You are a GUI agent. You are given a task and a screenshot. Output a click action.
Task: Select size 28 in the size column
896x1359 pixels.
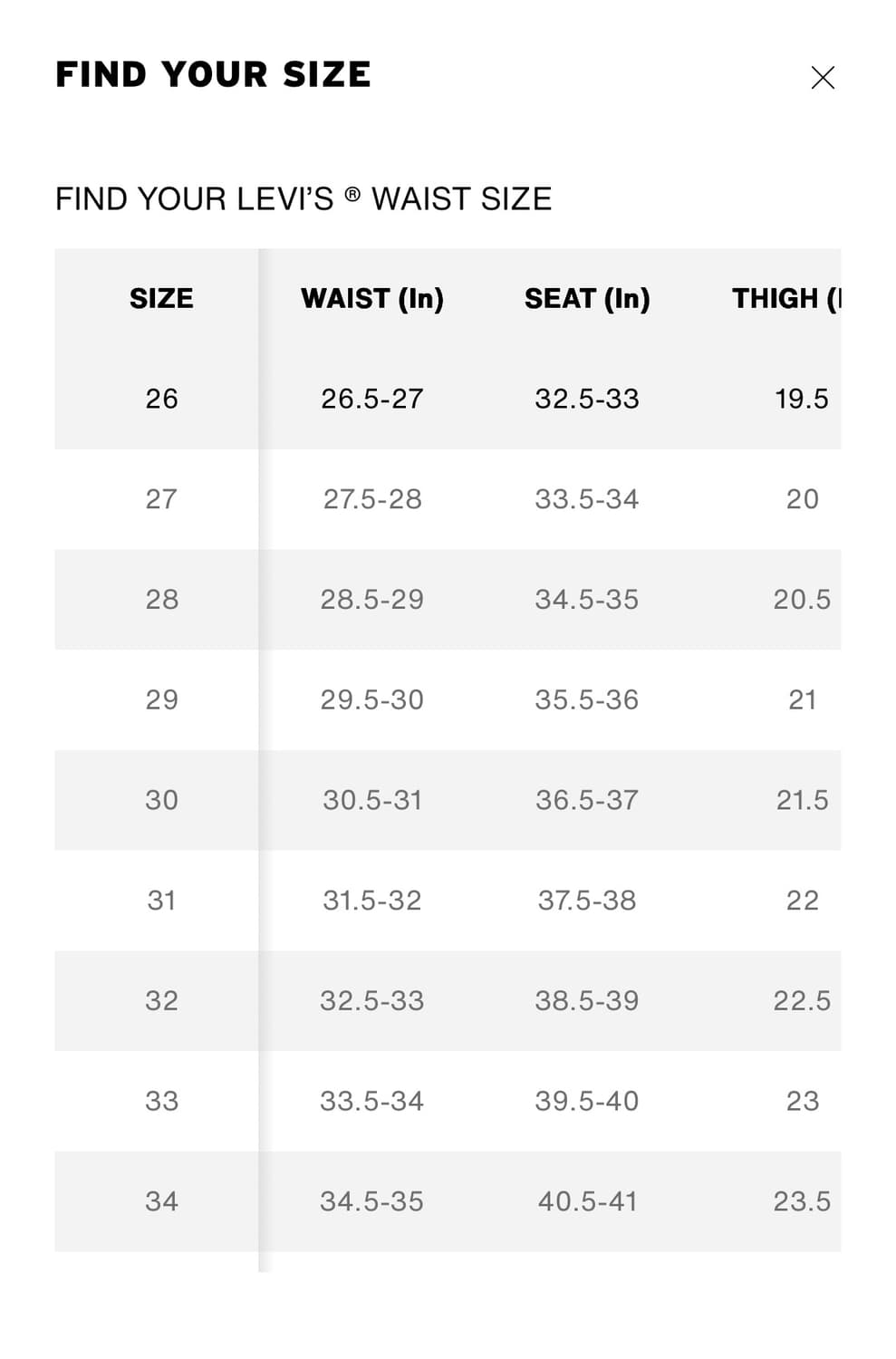point(161,600)
